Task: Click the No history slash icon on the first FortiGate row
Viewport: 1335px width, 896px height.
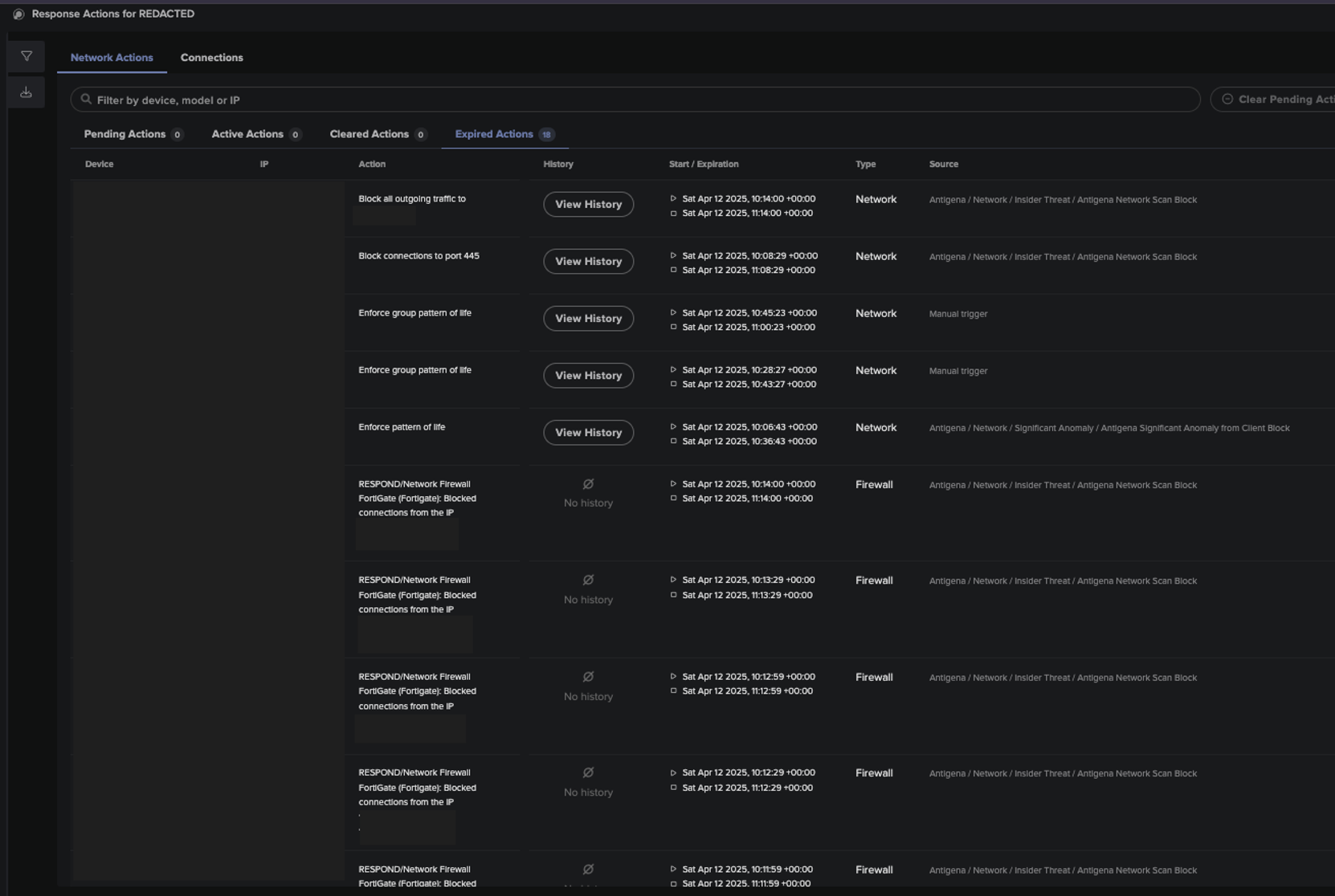Action: [588, 483]
